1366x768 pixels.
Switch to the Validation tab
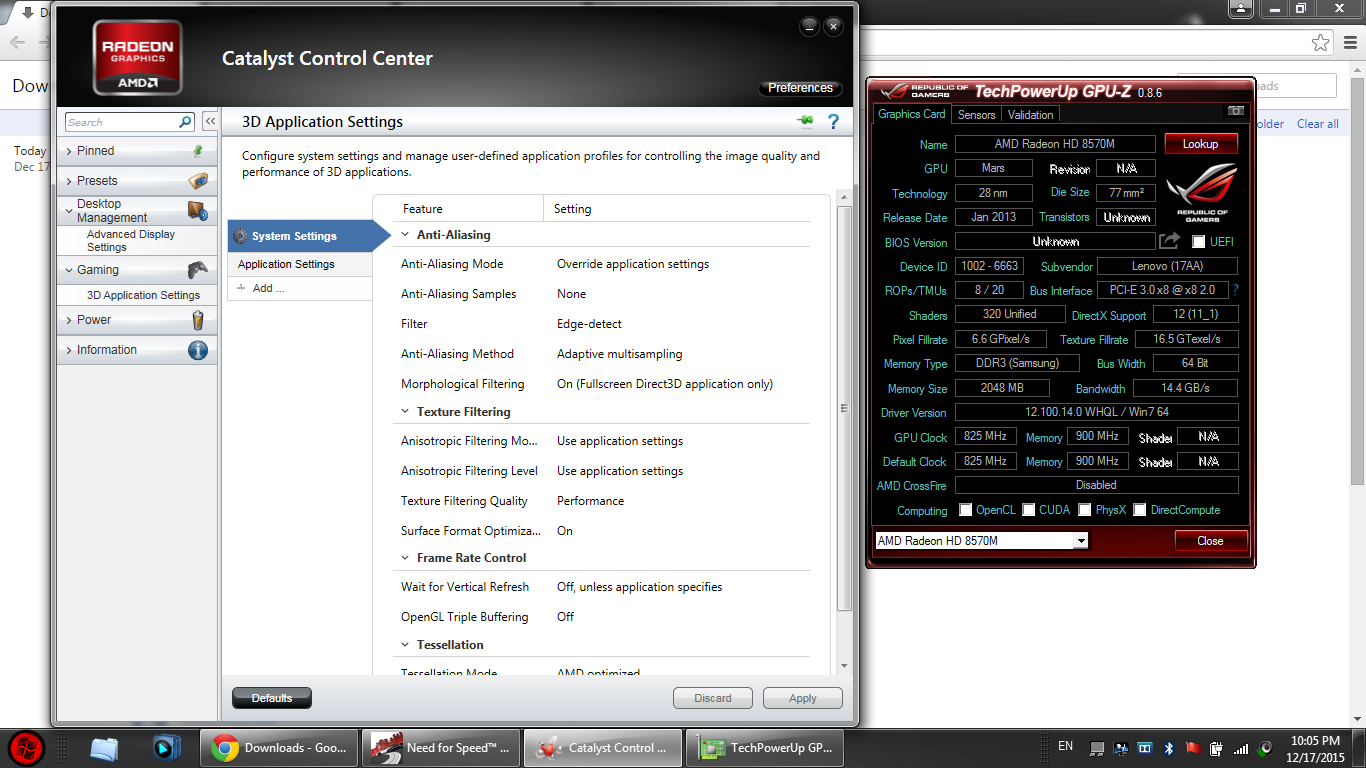(x=1030, y=115)
